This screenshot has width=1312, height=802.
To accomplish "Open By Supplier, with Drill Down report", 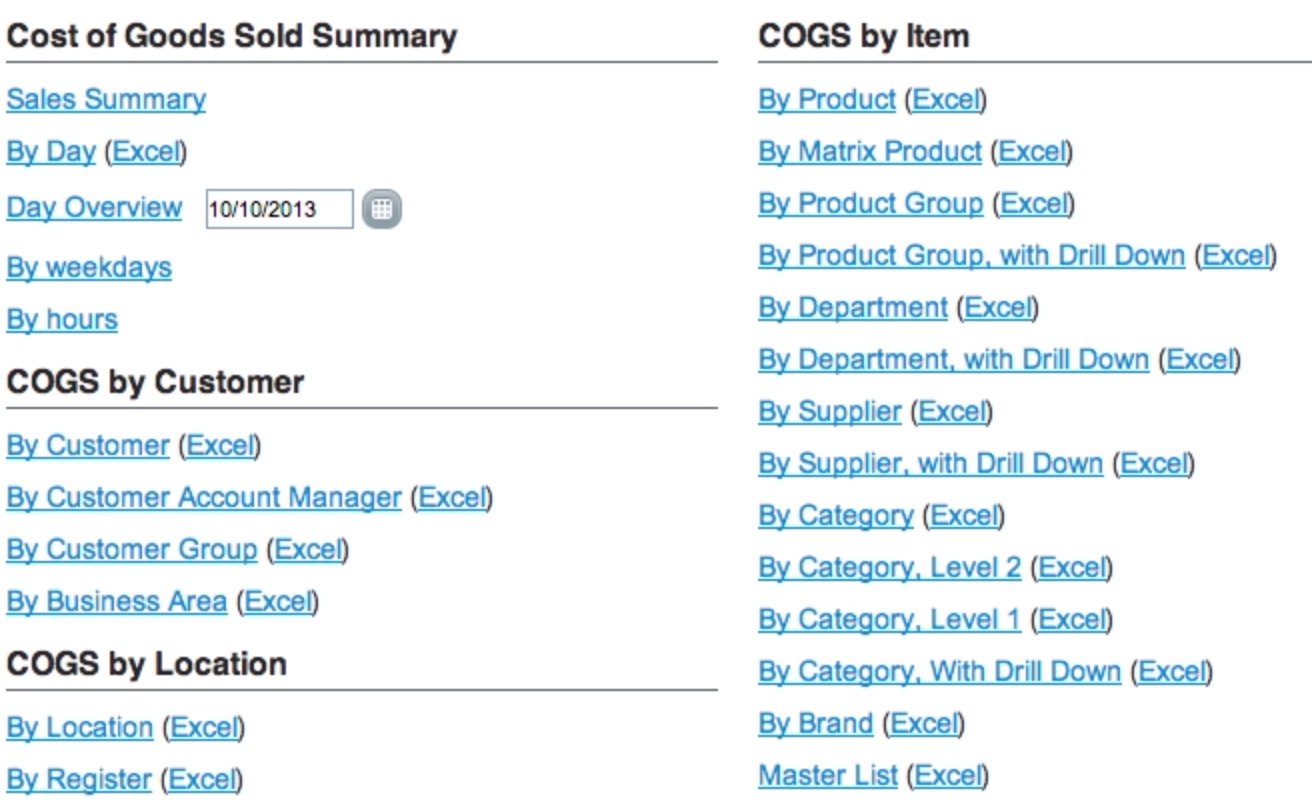I will click(x=931, y=464).
